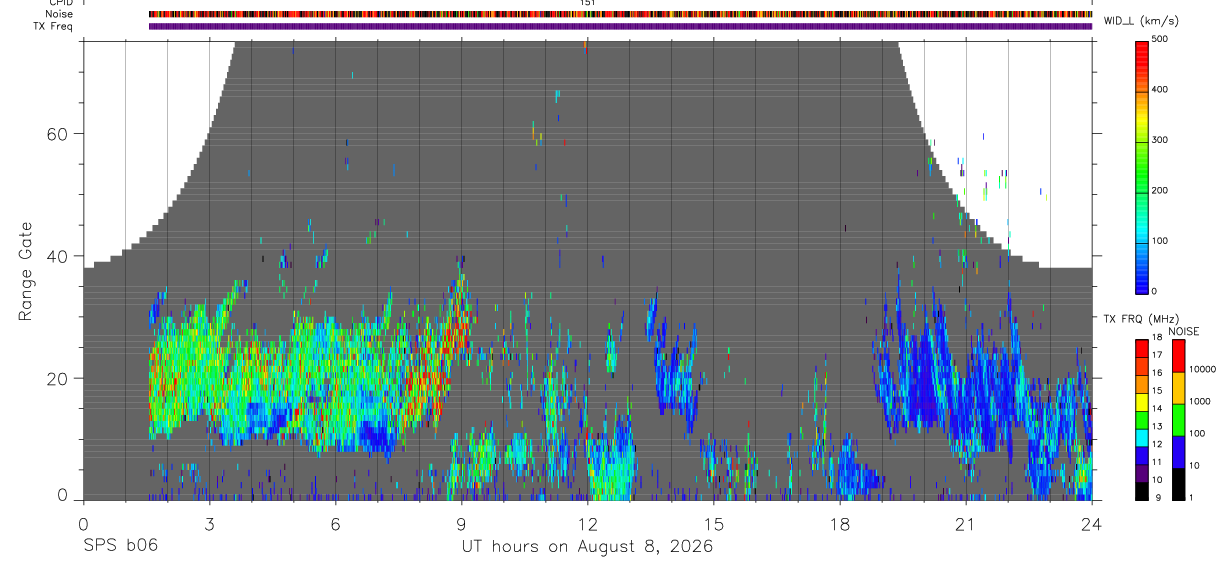Click the UT hours on August 8, 2026 title
1228x567 pixels.
pos(587,547)
